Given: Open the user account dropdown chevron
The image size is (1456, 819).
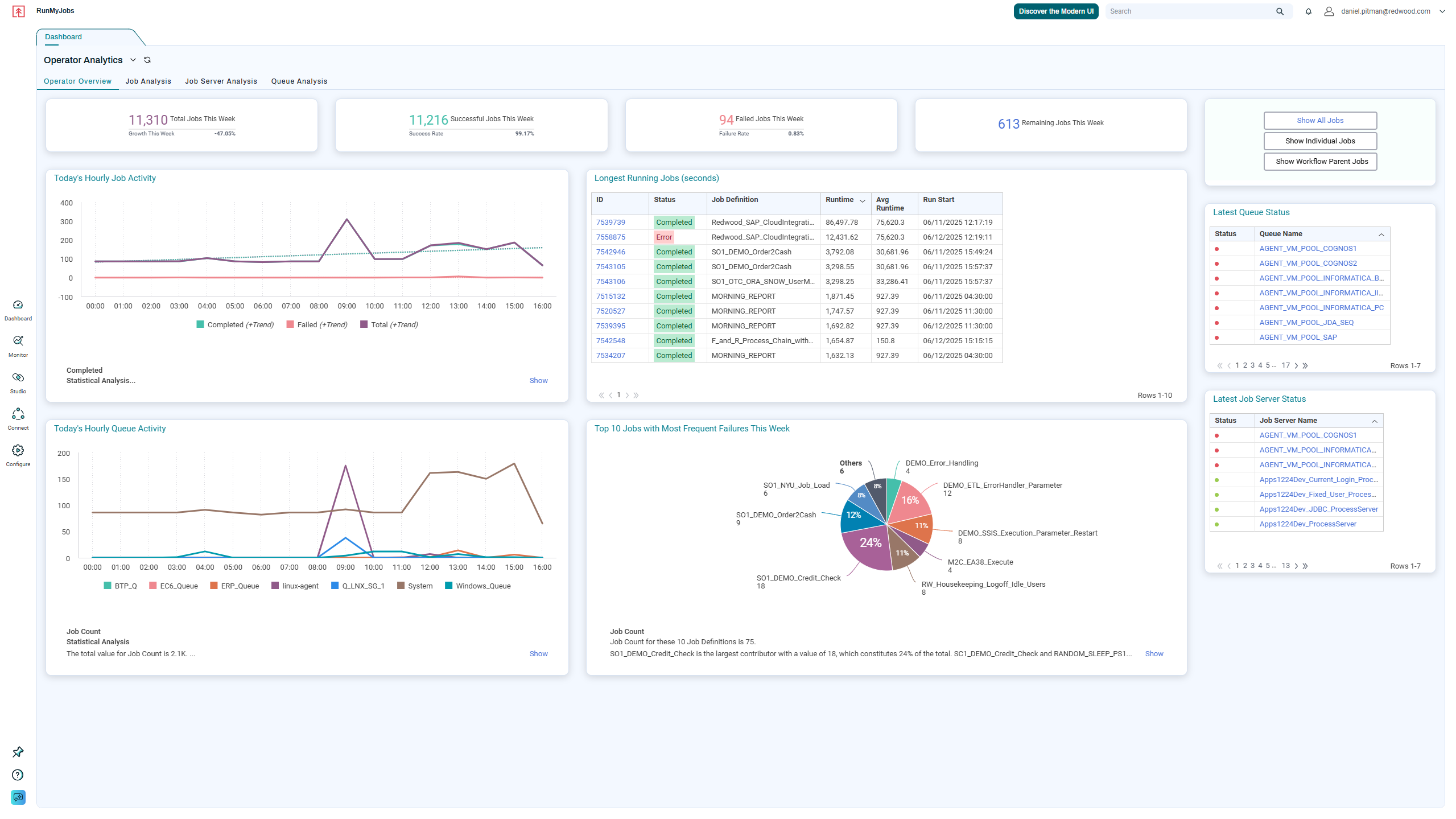Looking at the screenshot, I should [x=1442, y=11].
